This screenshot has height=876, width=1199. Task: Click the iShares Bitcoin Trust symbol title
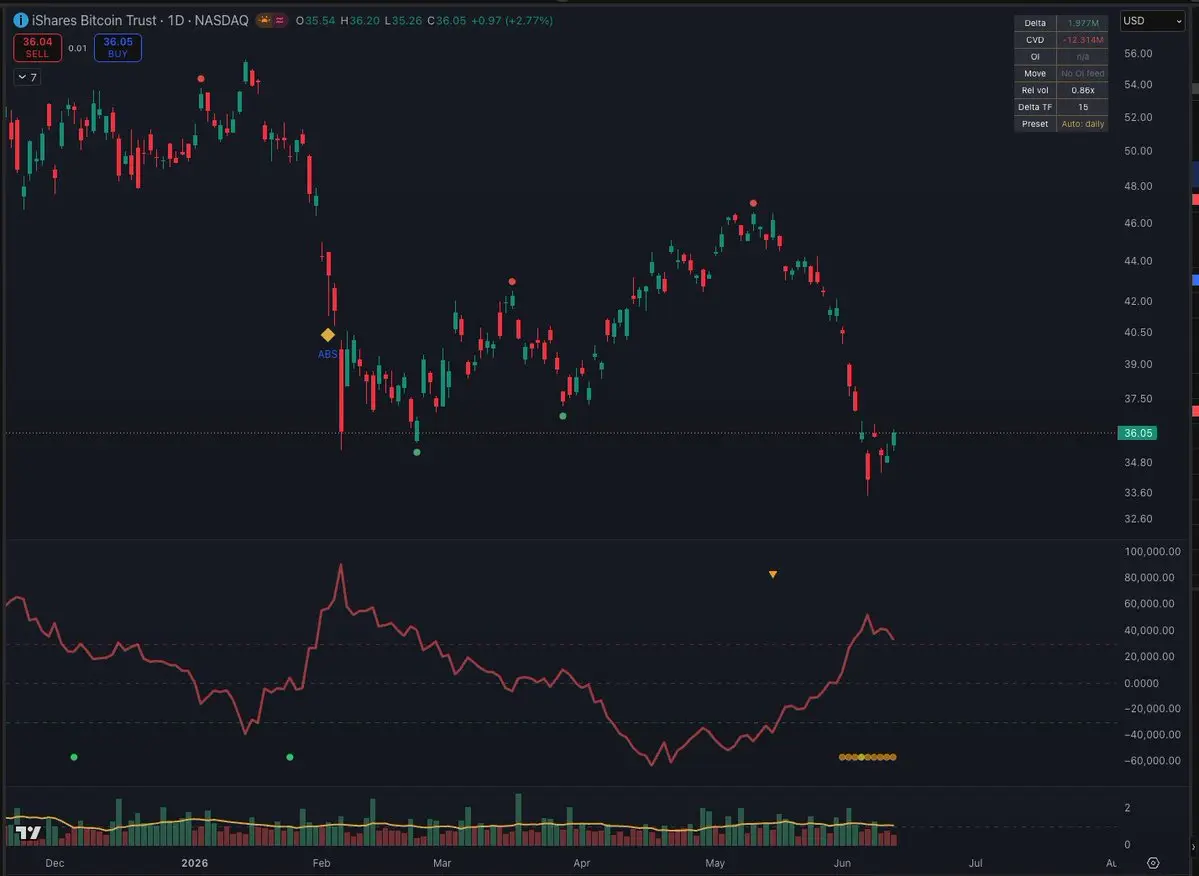pos(94,21)
